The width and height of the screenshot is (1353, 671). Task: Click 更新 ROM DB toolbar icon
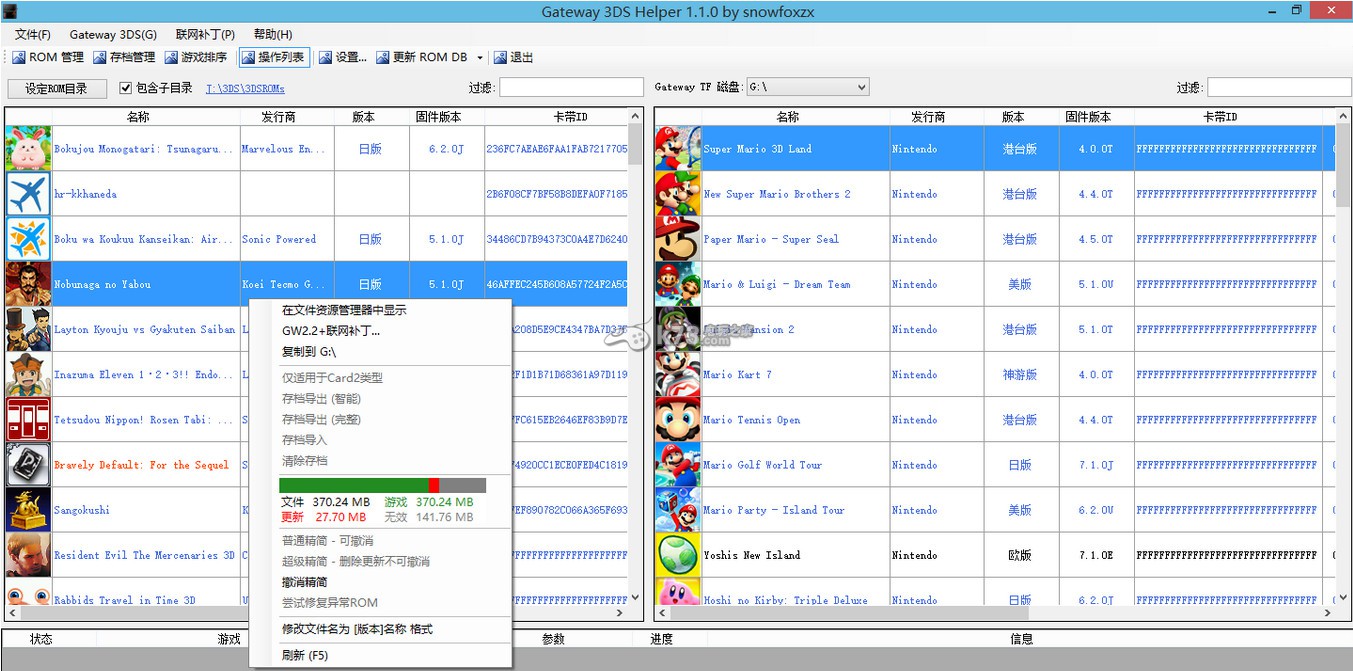click(383, 58)
